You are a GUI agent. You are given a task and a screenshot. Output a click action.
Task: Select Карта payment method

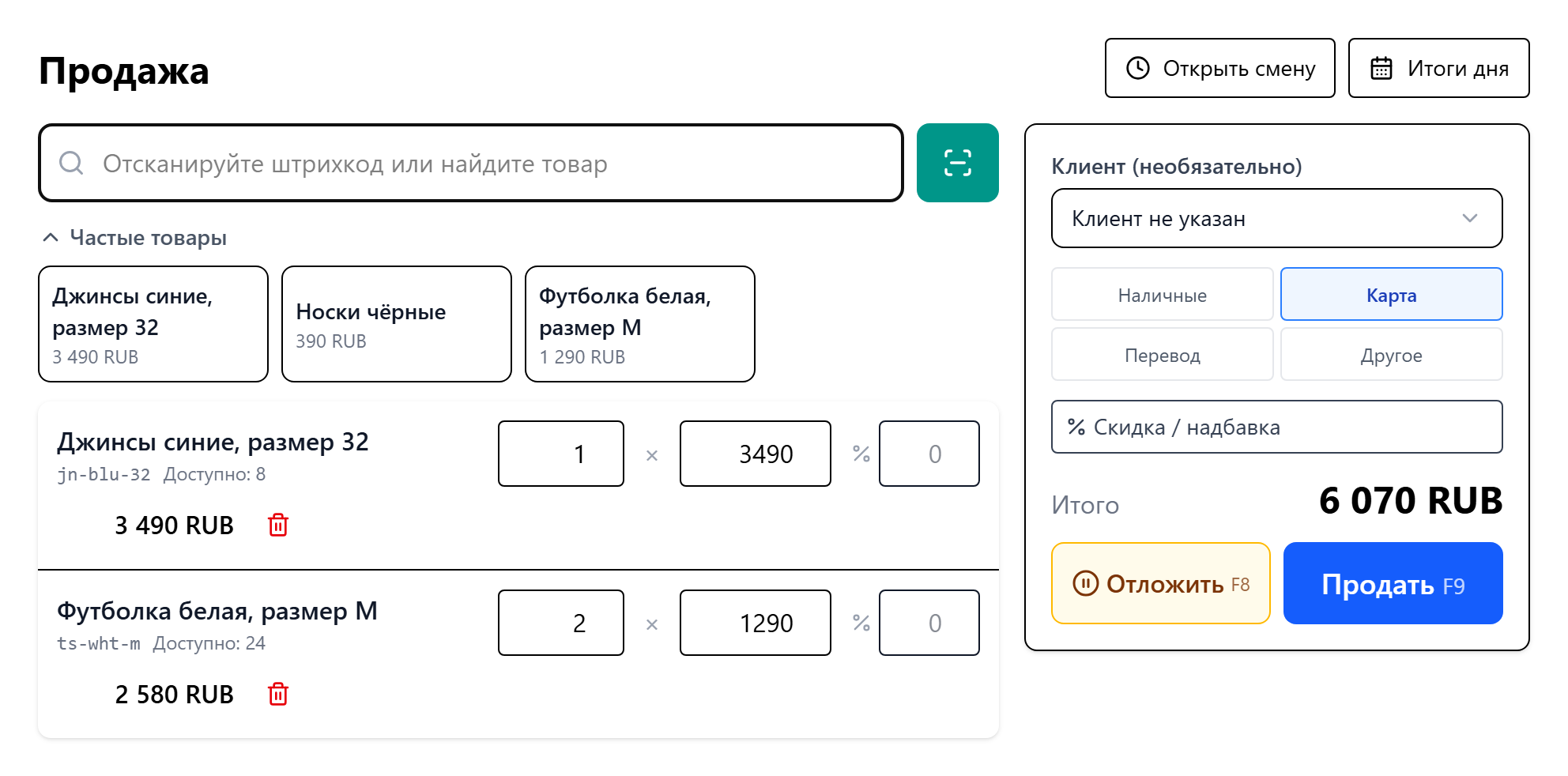(x=1391, y=294)
